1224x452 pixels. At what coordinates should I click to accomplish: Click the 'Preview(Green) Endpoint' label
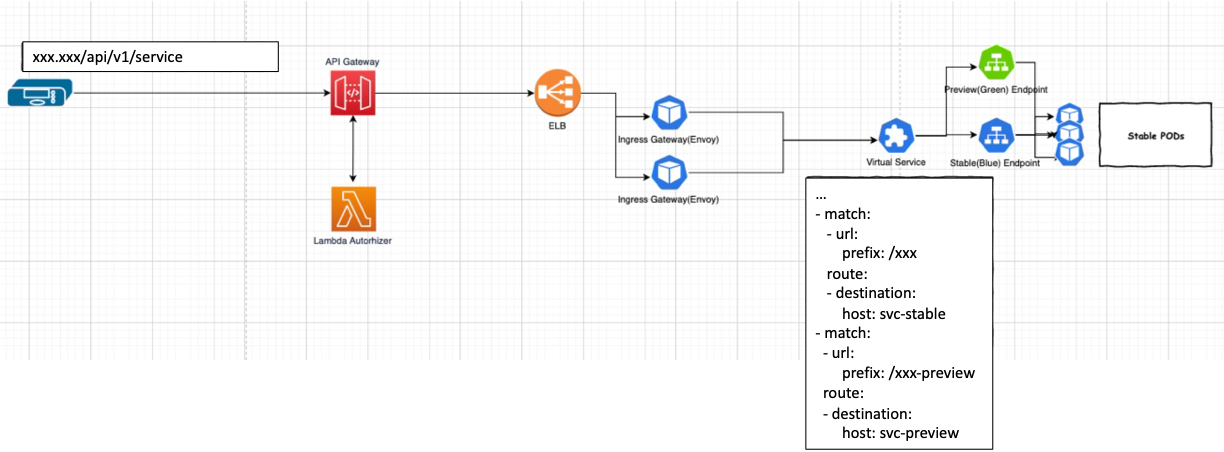(x=996, y=89)
